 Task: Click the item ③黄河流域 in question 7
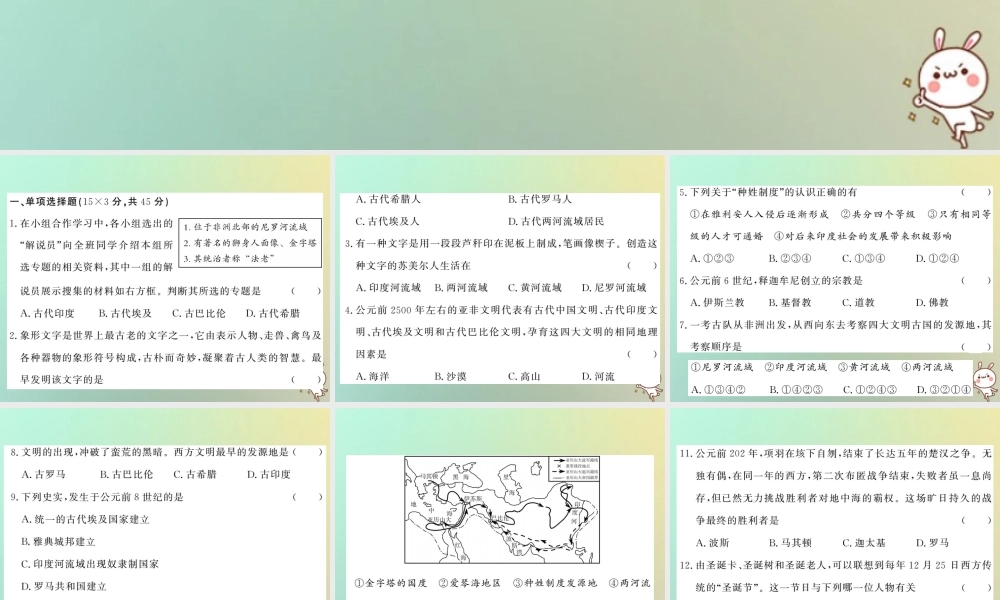pyautogui.click(x=864, y=367)
